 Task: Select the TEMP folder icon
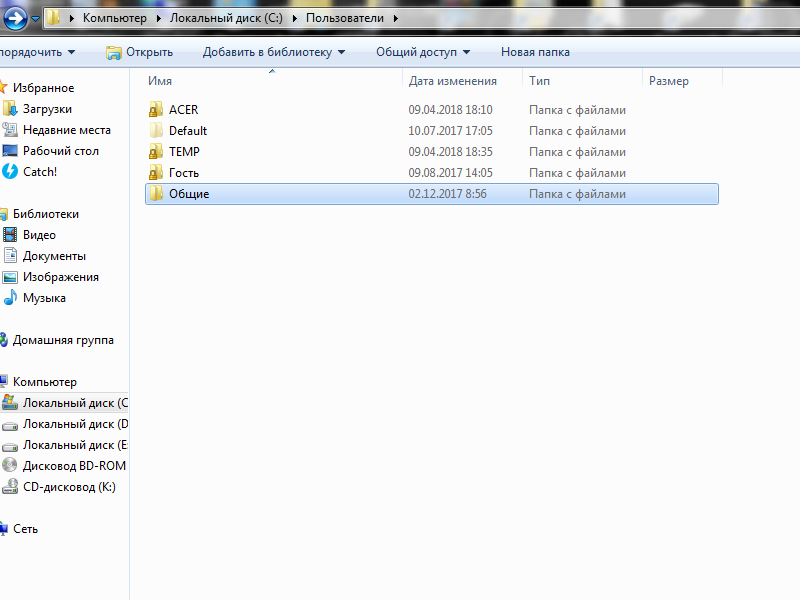coord(156,152)
